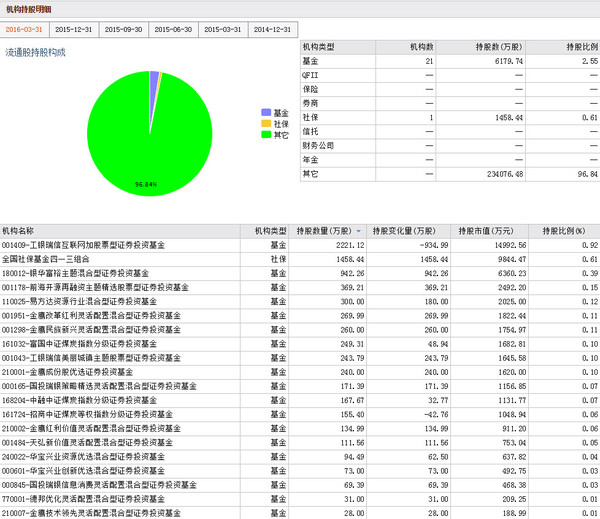Click the 年金 row label
Viewport: 600px width, 519px height.
coord(310,160)
